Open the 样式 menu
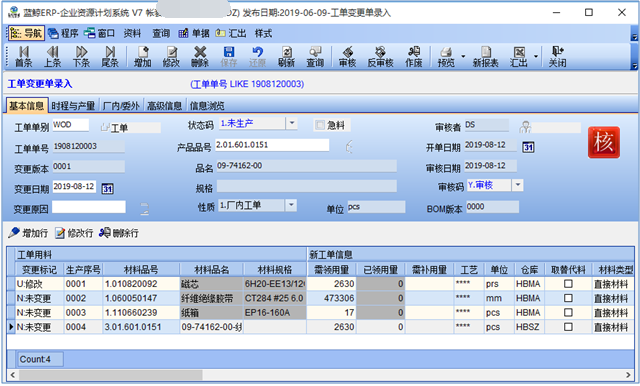Viewport: 640px width, 386px height. pyautogui.click(x=263, y=33)
